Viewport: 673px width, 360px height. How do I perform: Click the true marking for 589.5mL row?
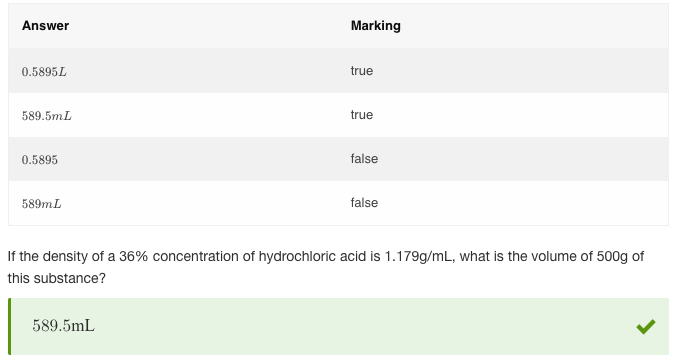click(362, 115)
